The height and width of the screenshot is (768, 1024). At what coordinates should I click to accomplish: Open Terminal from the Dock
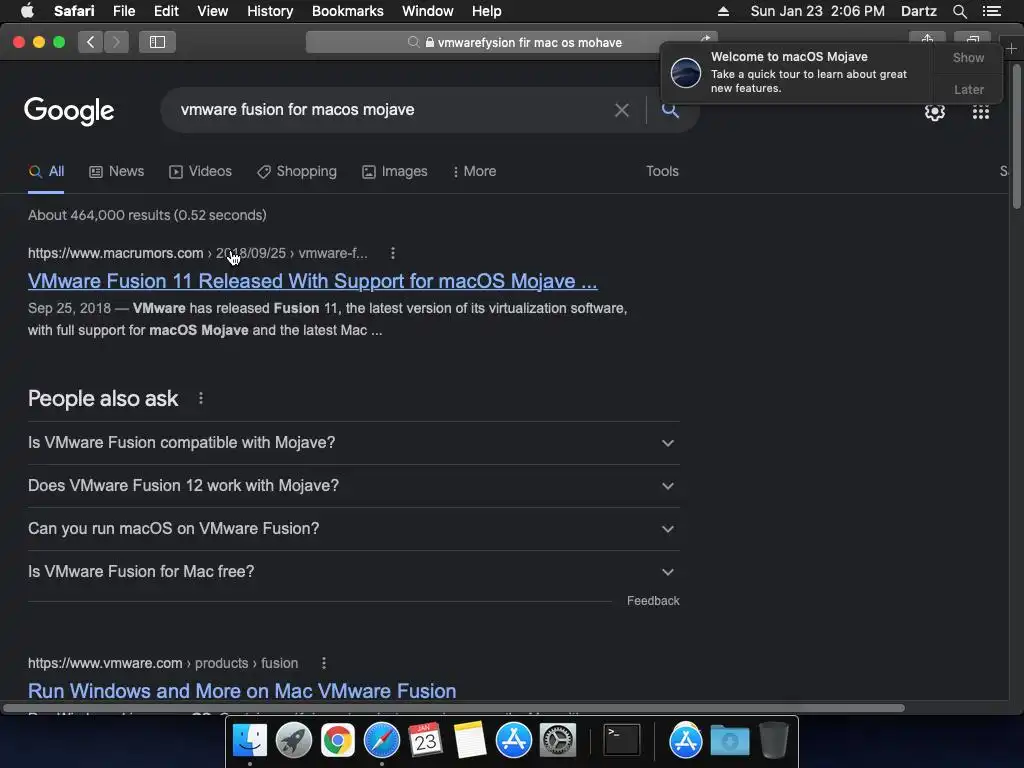(621, 741)
